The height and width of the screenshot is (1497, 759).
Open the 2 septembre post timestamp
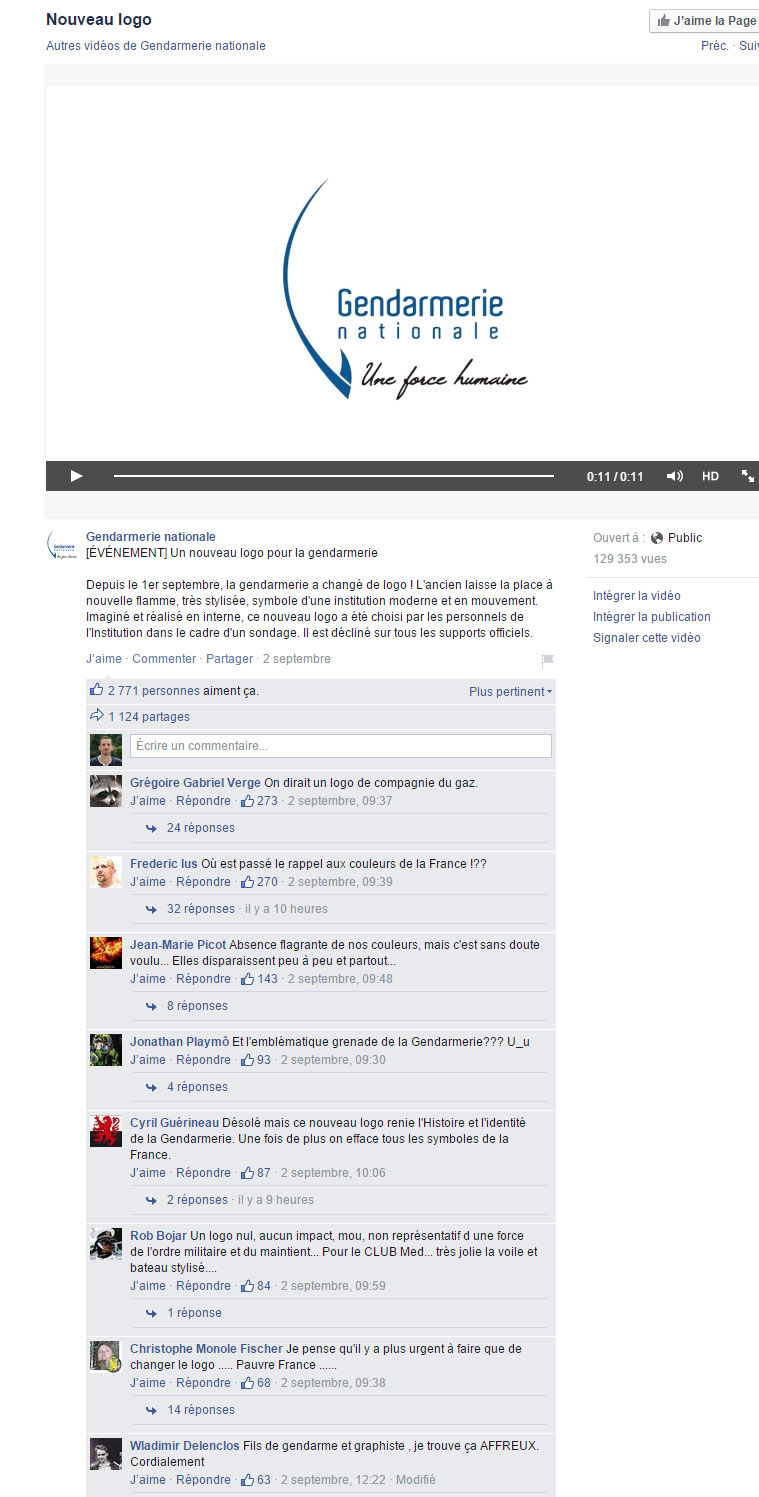coord(296,659)
